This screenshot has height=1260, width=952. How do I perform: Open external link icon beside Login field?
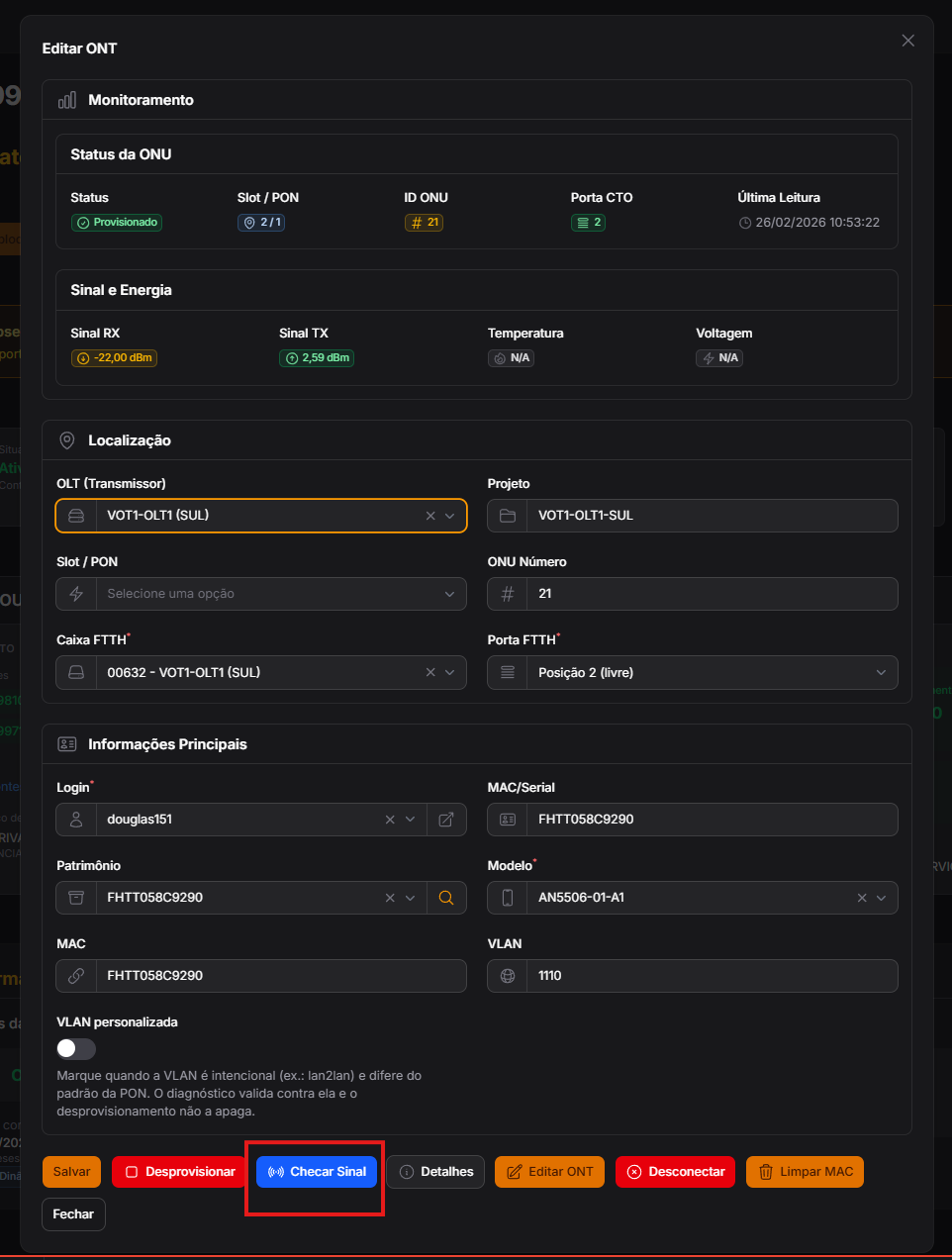point(446,820)
